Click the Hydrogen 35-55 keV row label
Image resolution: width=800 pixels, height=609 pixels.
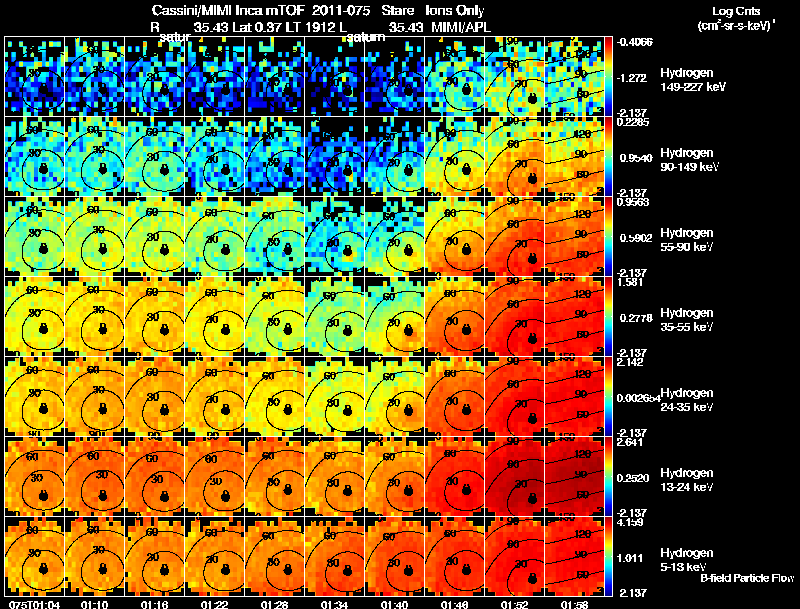686,320
